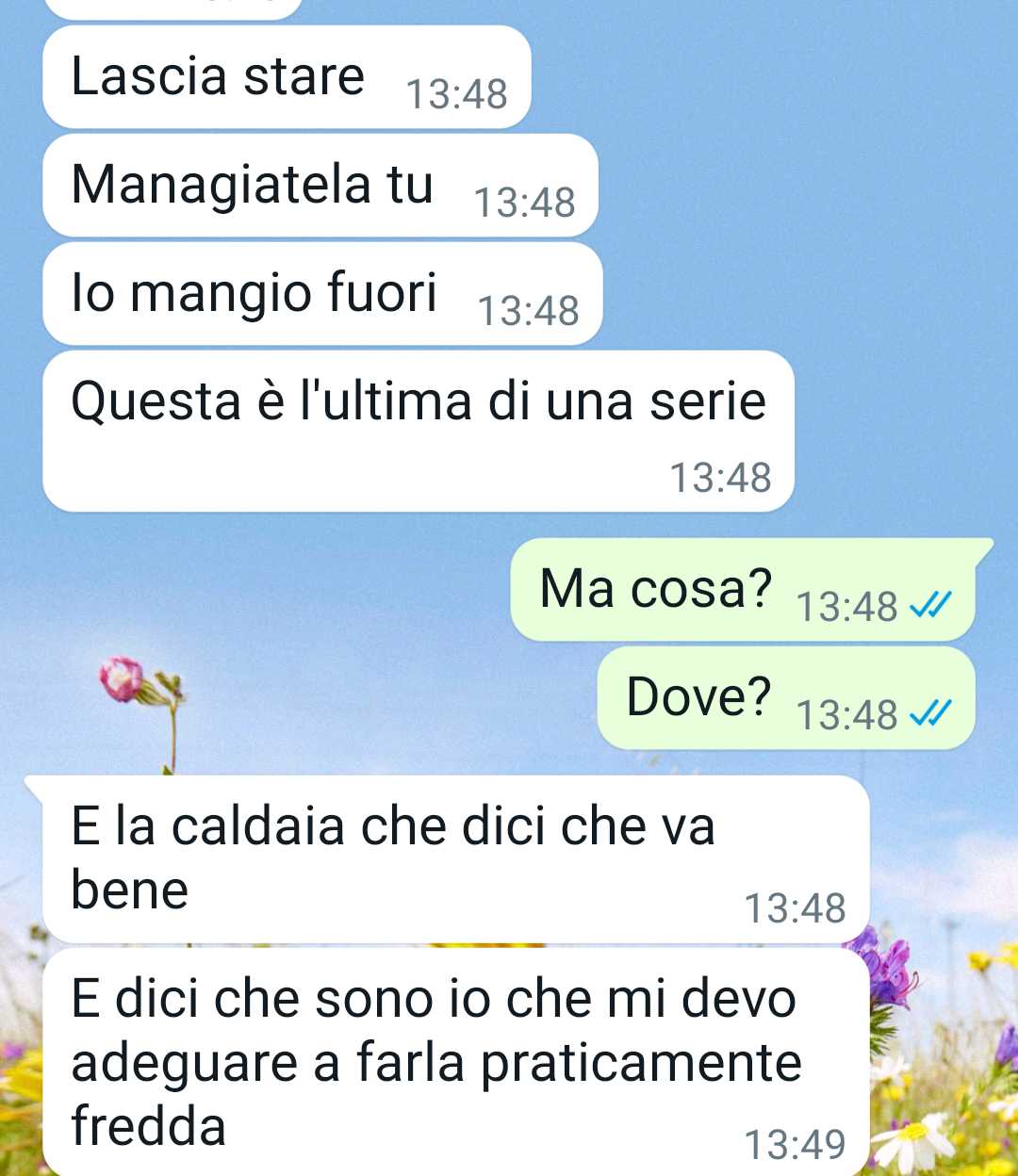1018x1176 pixels.
Task: Tap the timestamp under 'Questa è l'ultima'
Action: coord(720,478)
